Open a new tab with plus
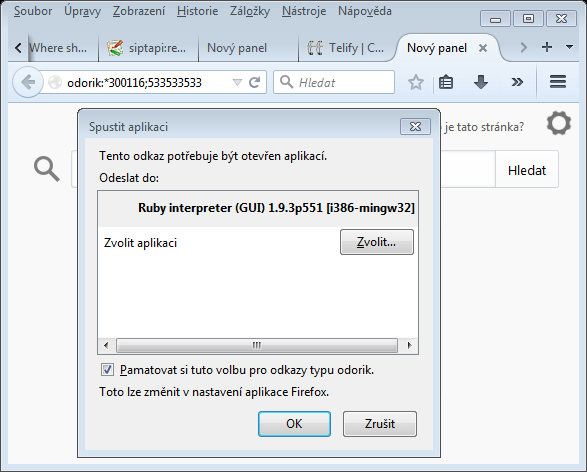This screenshot has width=587, height=472. pyautogui.click(x=547, y=47)
